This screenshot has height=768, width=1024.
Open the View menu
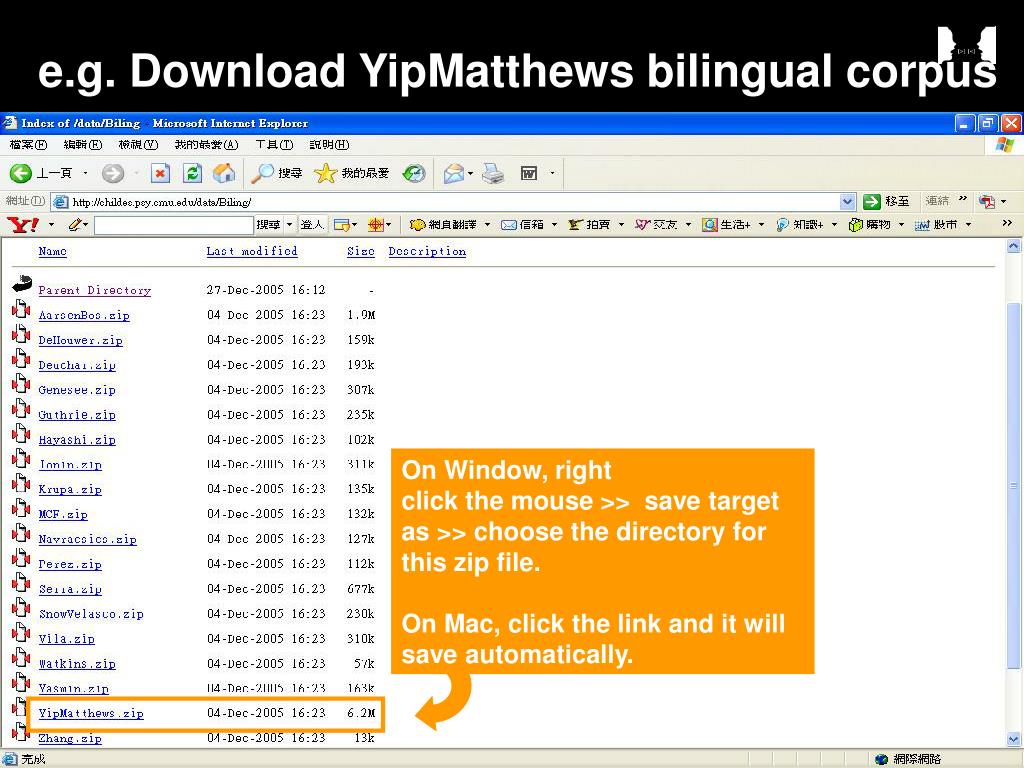click(x=138, y=144)
